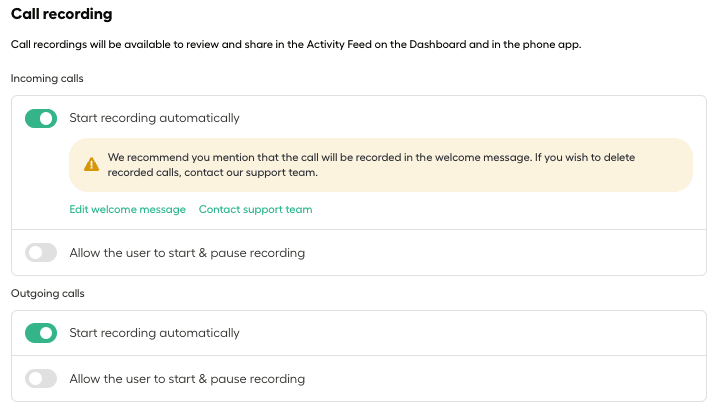
Task: Click outgoing 'Allow the user to start & pause' text
Action: pyautogui.click(x=187, y=379)
